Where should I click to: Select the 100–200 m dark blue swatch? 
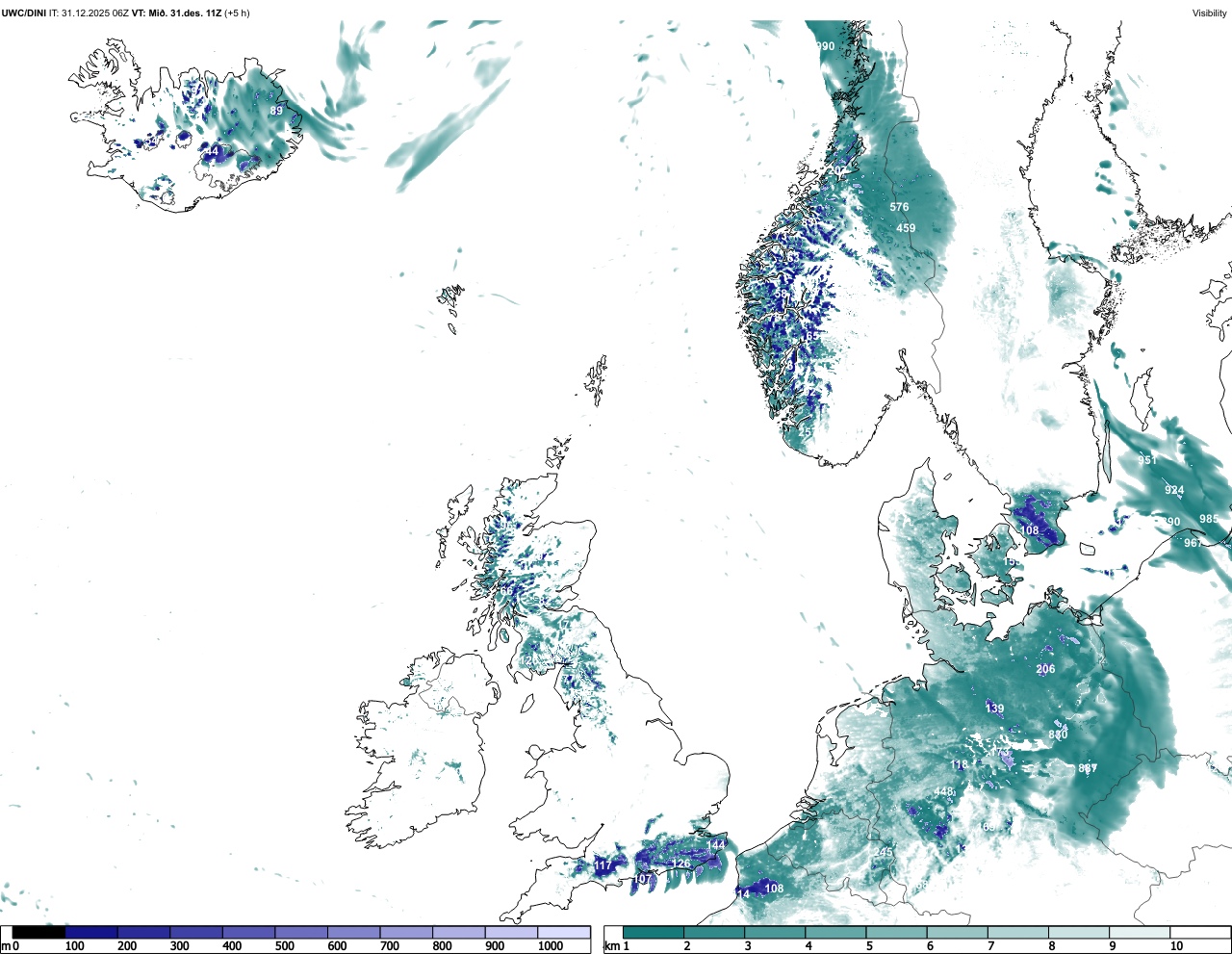pos(91,932)
